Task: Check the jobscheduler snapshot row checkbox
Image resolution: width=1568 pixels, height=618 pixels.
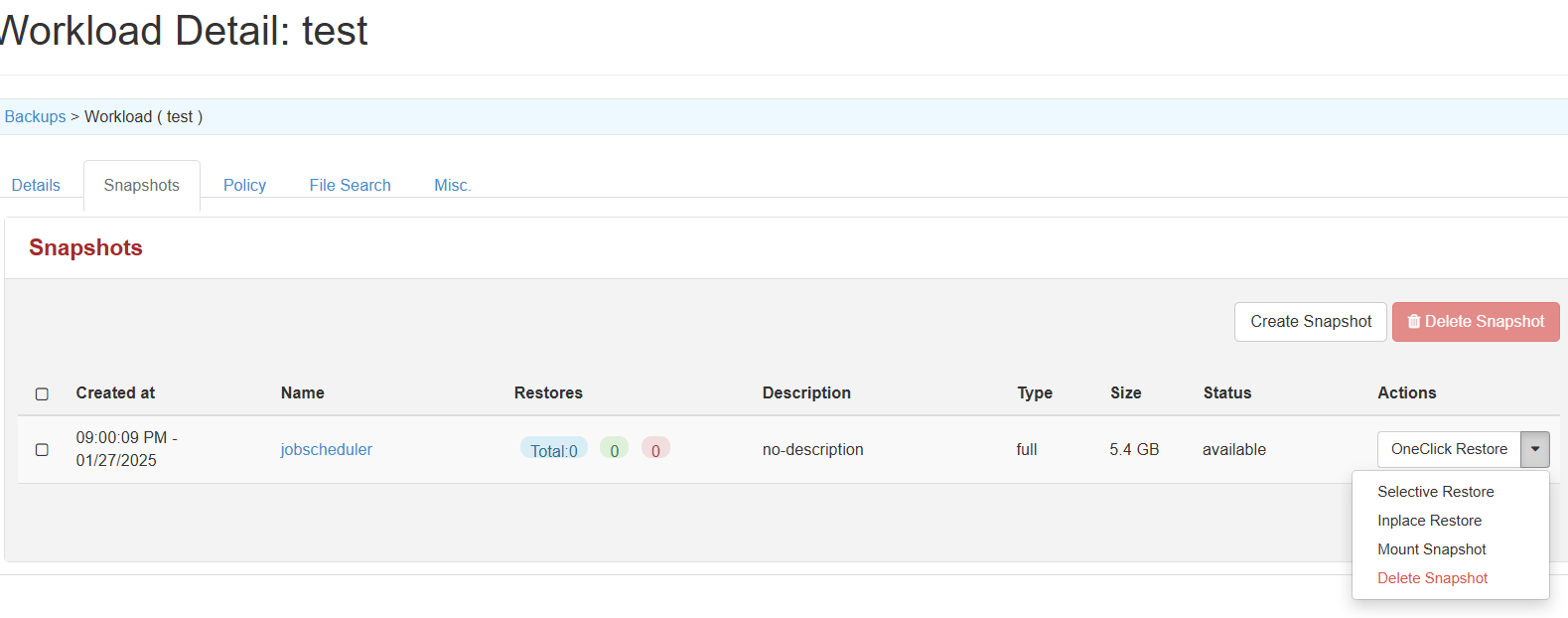Action: click(x=42, y=449)
